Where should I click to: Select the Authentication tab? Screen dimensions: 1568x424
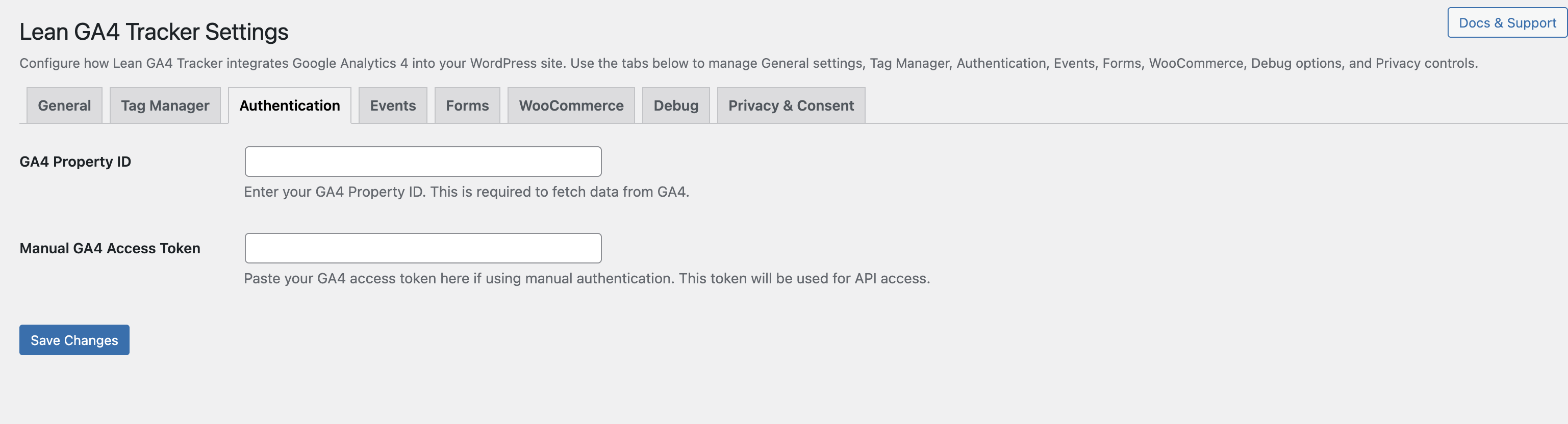pyautogui.click(x=290, y=106)
